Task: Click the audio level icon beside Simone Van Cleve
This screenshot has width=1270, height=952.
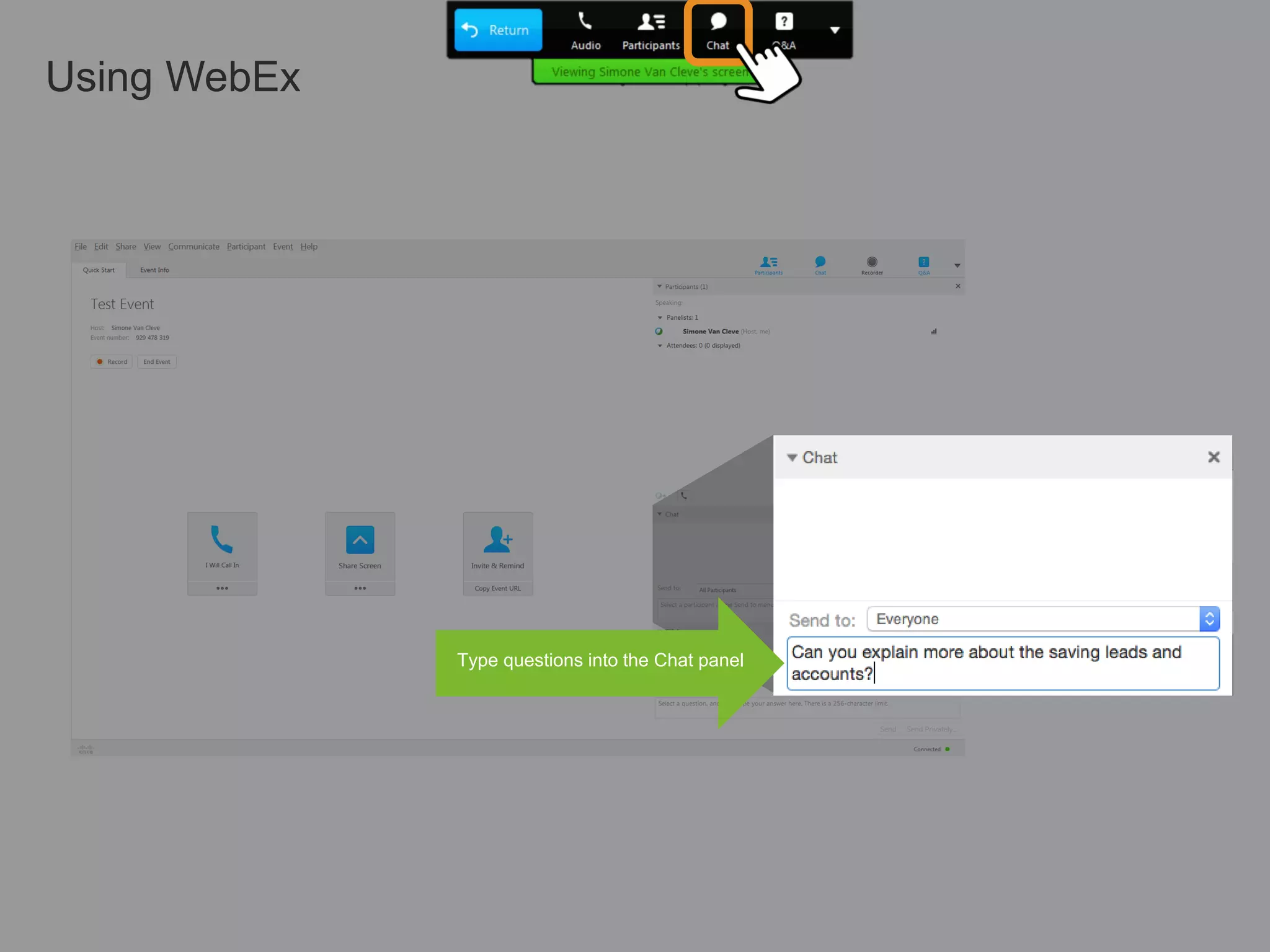Action: click(934, 332)
